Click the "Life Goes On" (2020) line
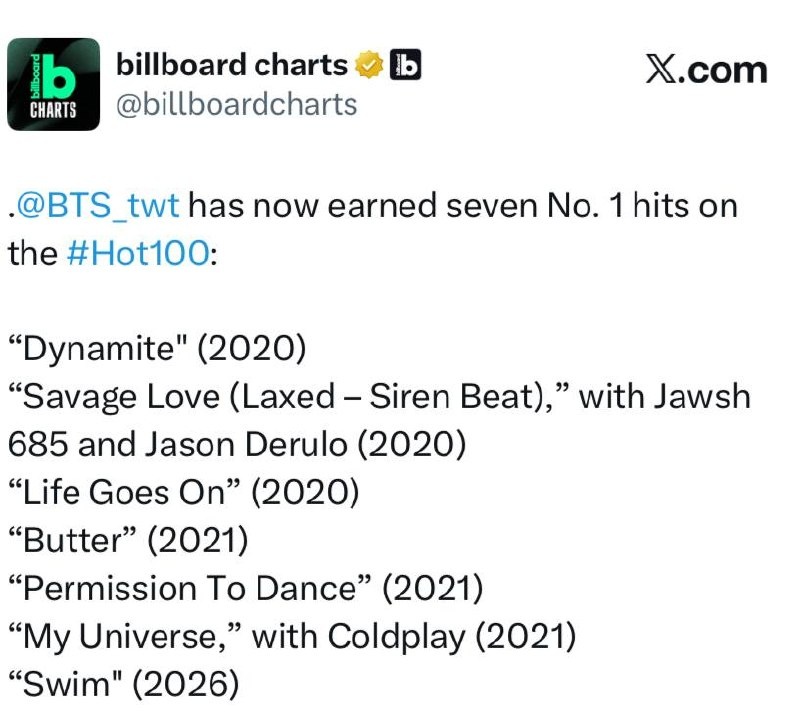This screenshot has height=713, width=800. coord(184,493)
